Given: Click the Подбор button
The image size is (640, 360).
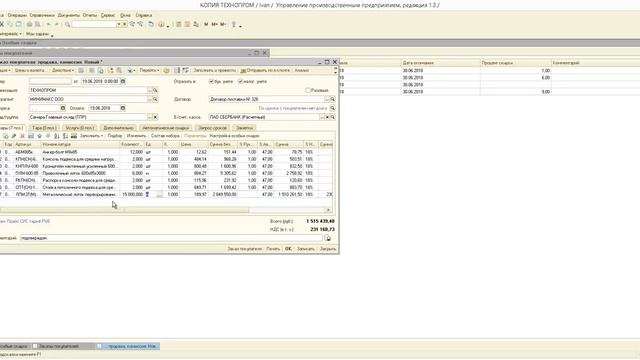Looking at the screenshot, I should coord(115,136).
